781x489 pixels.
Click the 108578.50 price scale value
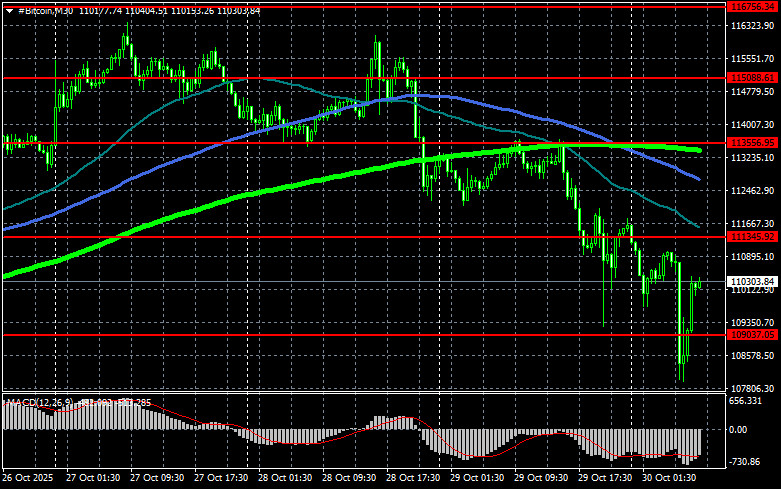coord(752,356)
